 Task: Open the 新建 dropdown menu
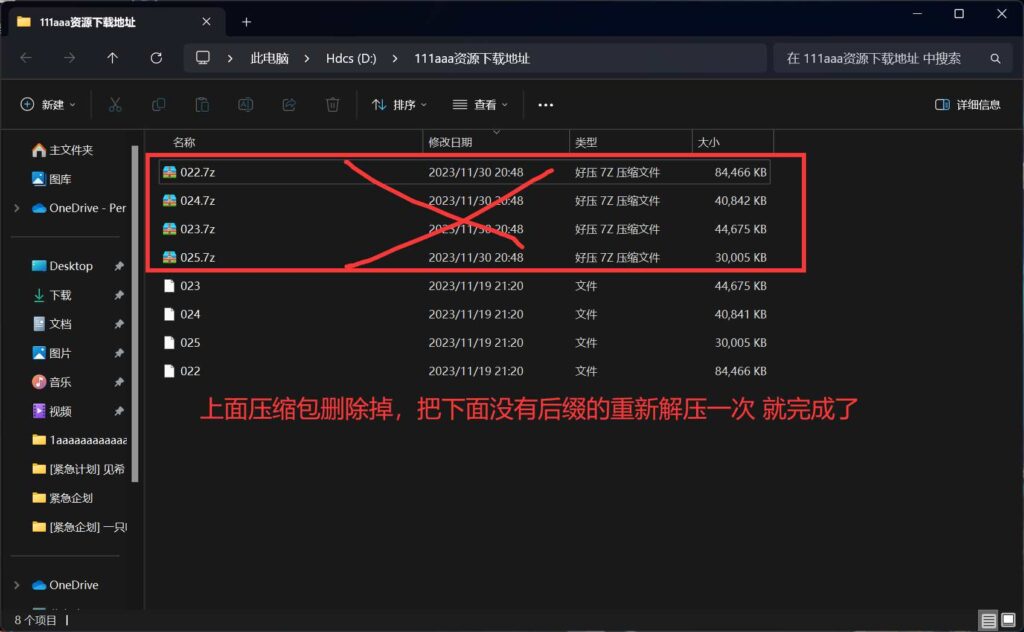coord(48,104)
